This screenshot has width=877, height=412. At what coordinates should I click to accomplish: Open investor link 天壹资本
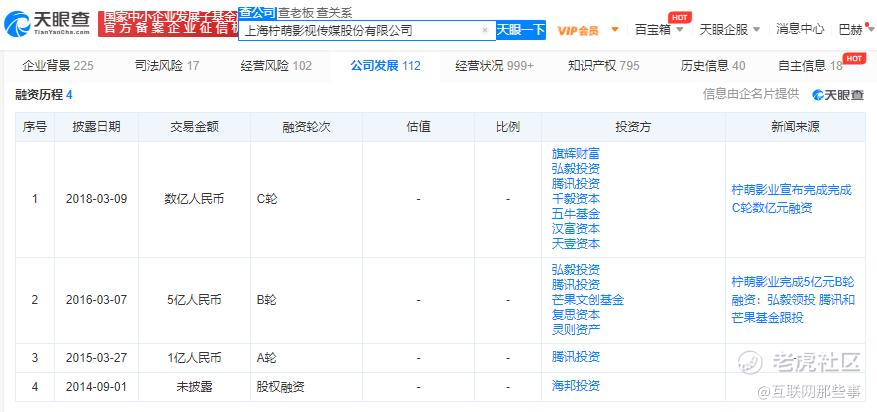point(576,244)
